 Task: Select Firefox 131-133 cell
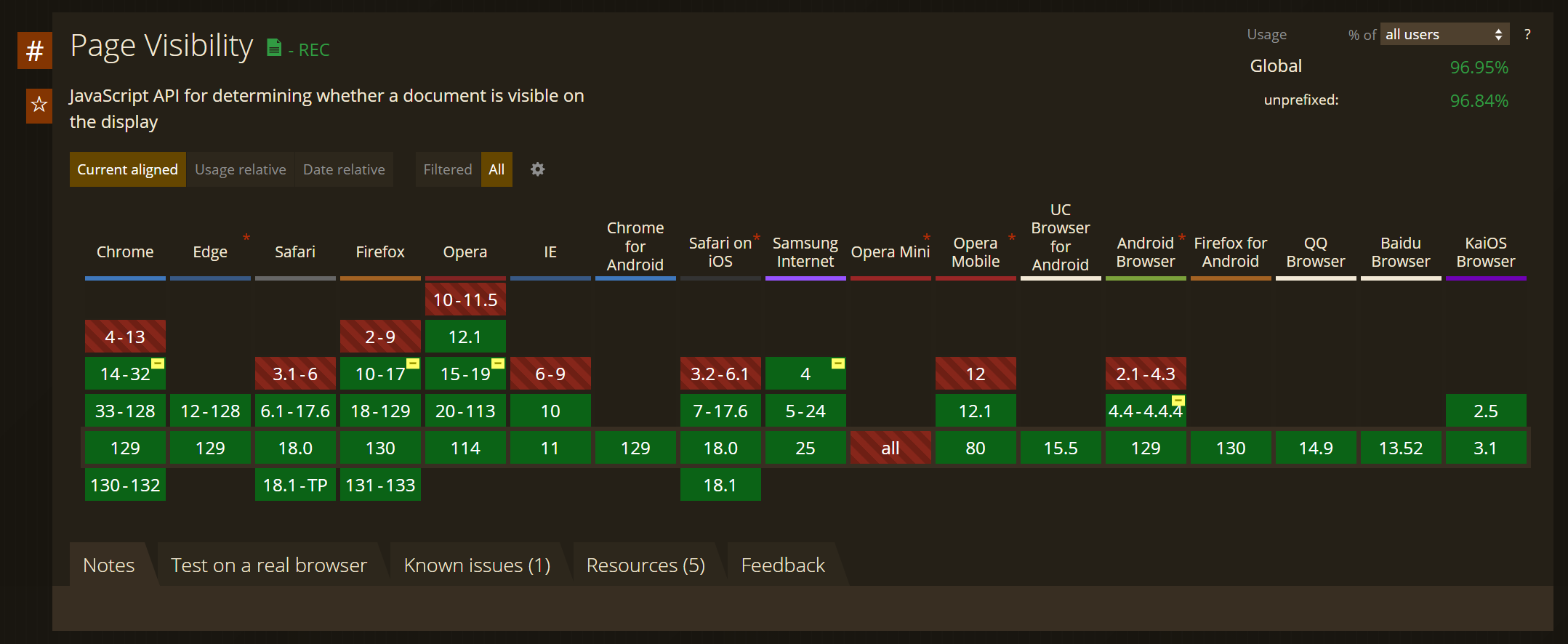point(380,485)
